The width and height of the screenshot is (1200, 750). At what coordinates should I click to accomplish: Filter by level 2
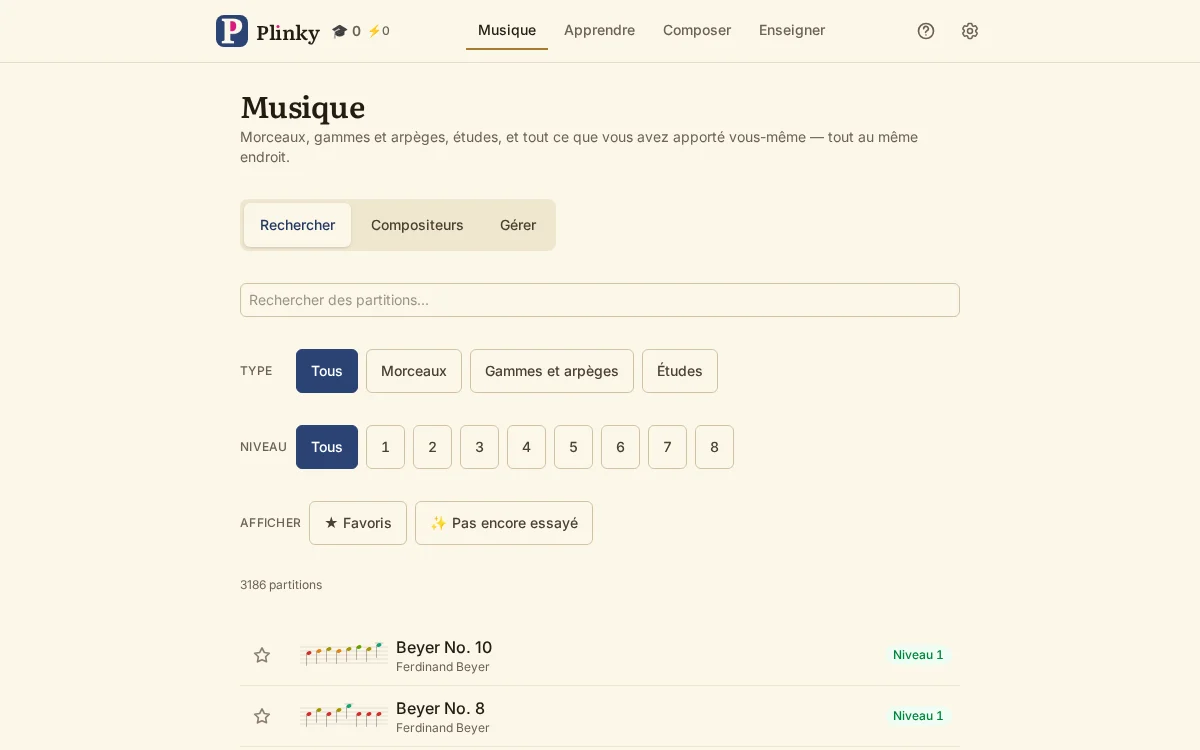(432, 447)
